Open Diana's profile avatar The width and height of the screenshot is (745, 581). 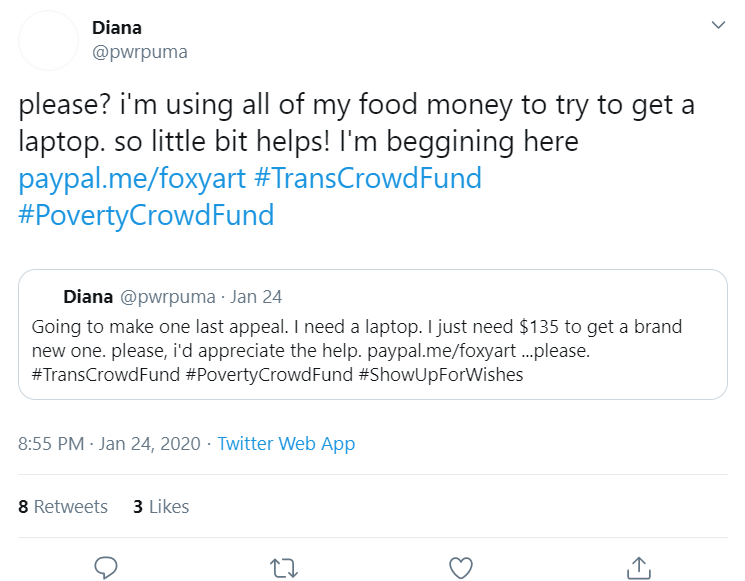point(48,40)
